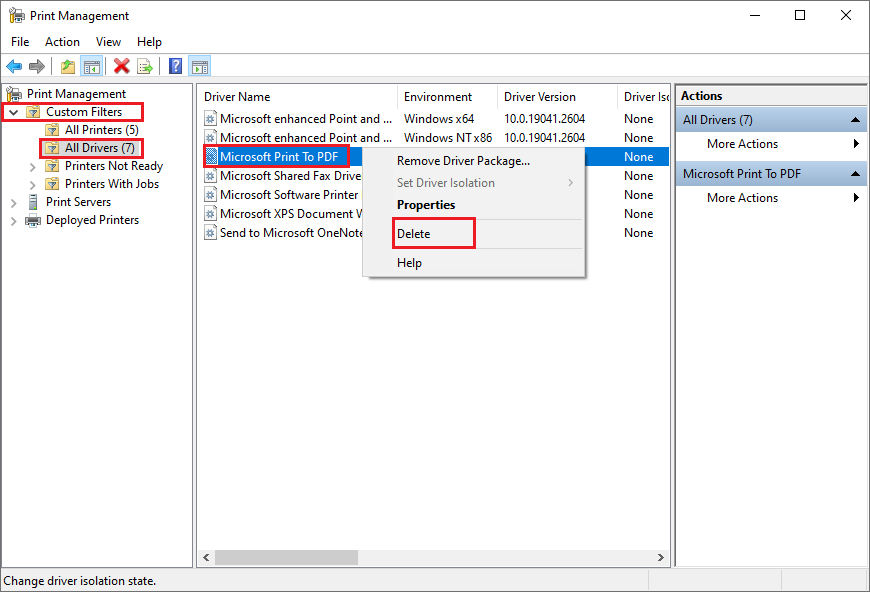Open the File menu
The height and width of the screenshot is (592, 870).
click(20, 42)
